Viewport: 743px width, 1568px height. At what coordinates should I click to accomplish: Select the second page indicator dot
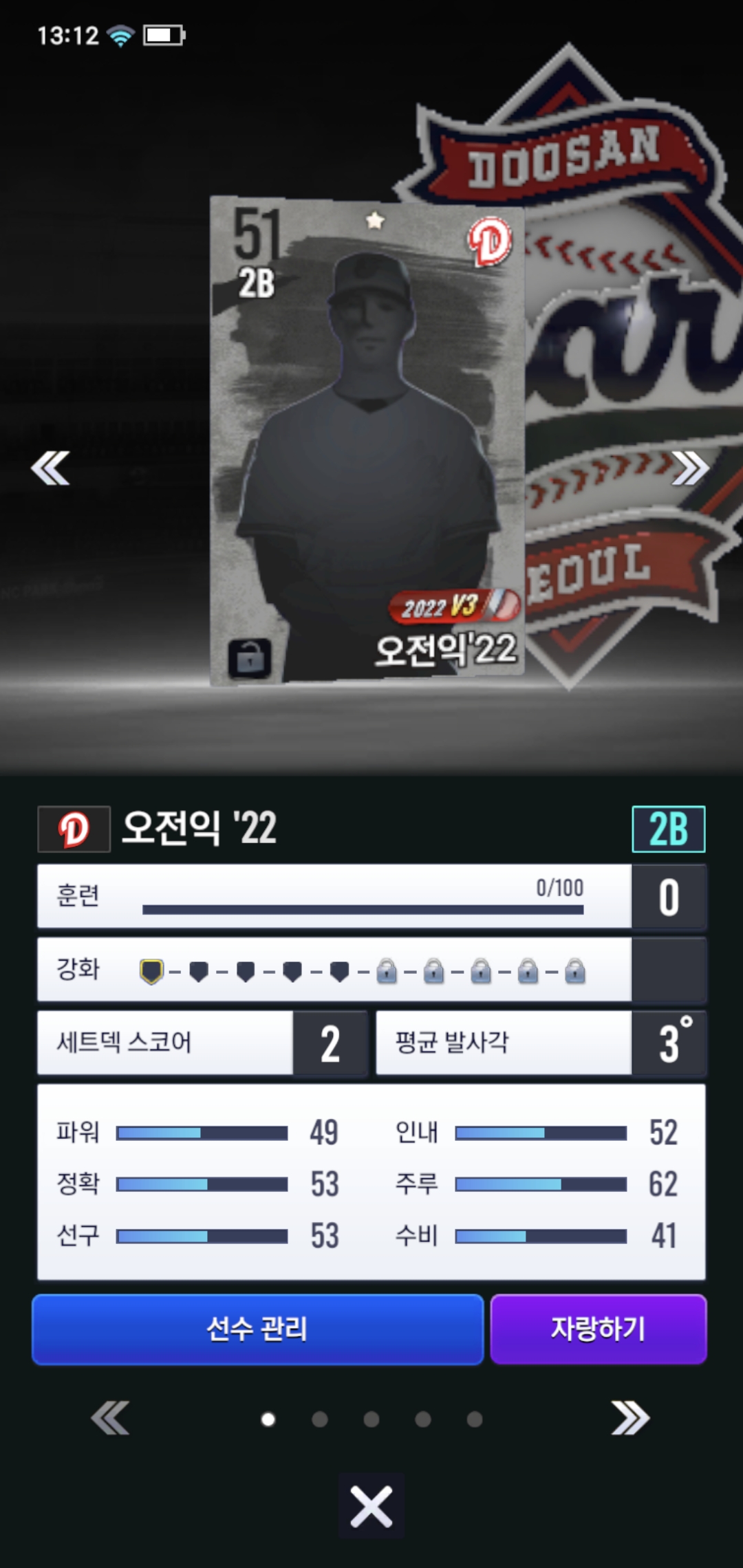[320, 1419]
